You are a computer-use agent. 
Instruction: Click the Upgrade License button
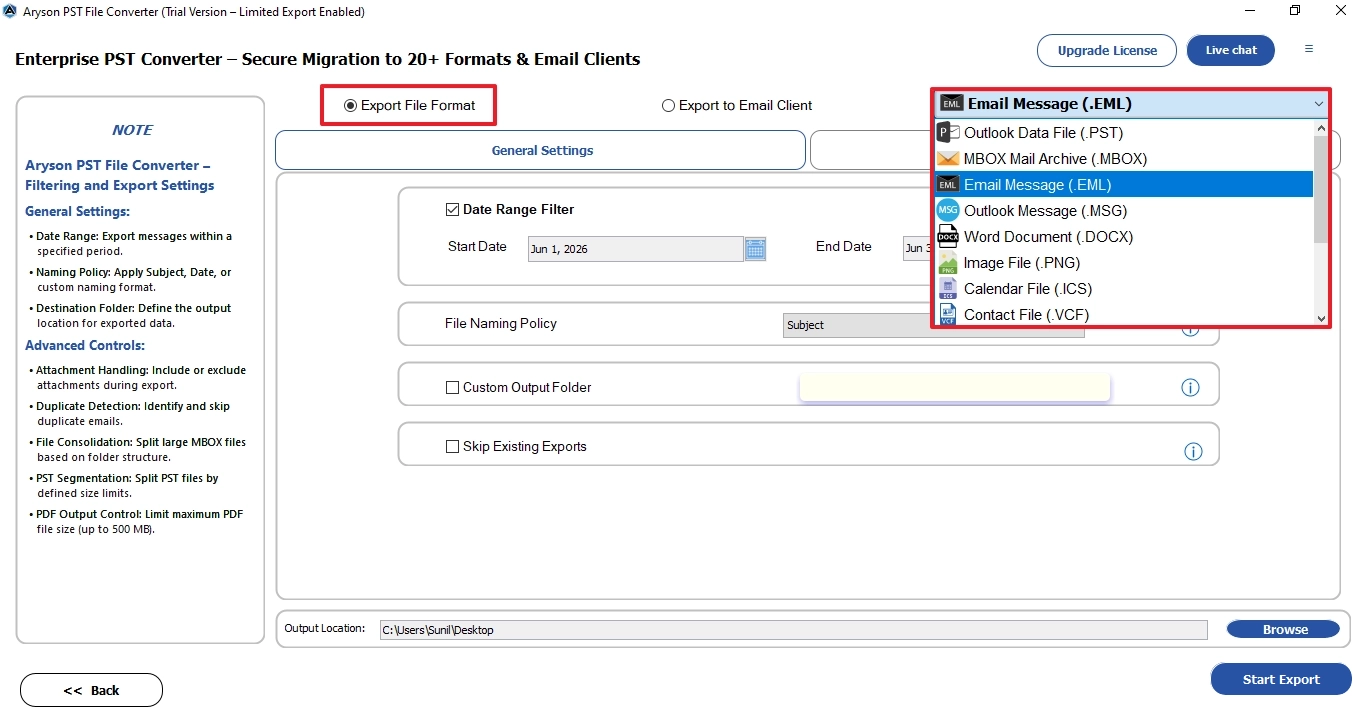pyautogui.click(x=1107, y=50)
